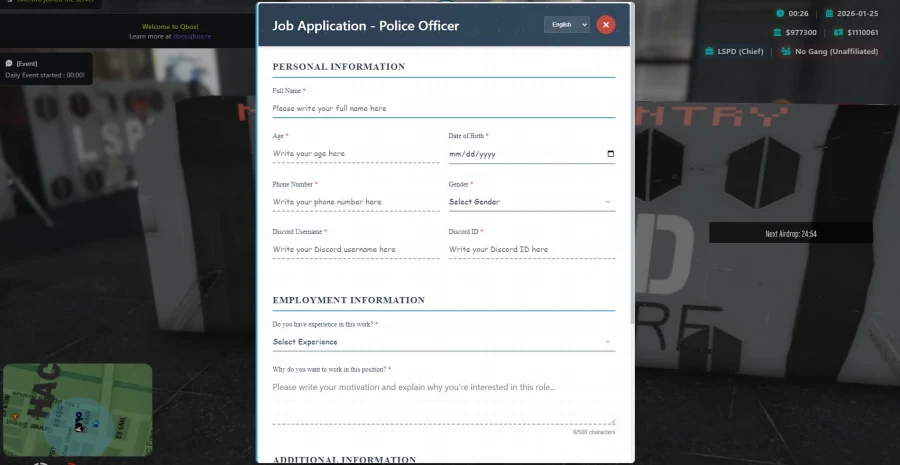Open the English language dropdown

click(567, 25)
